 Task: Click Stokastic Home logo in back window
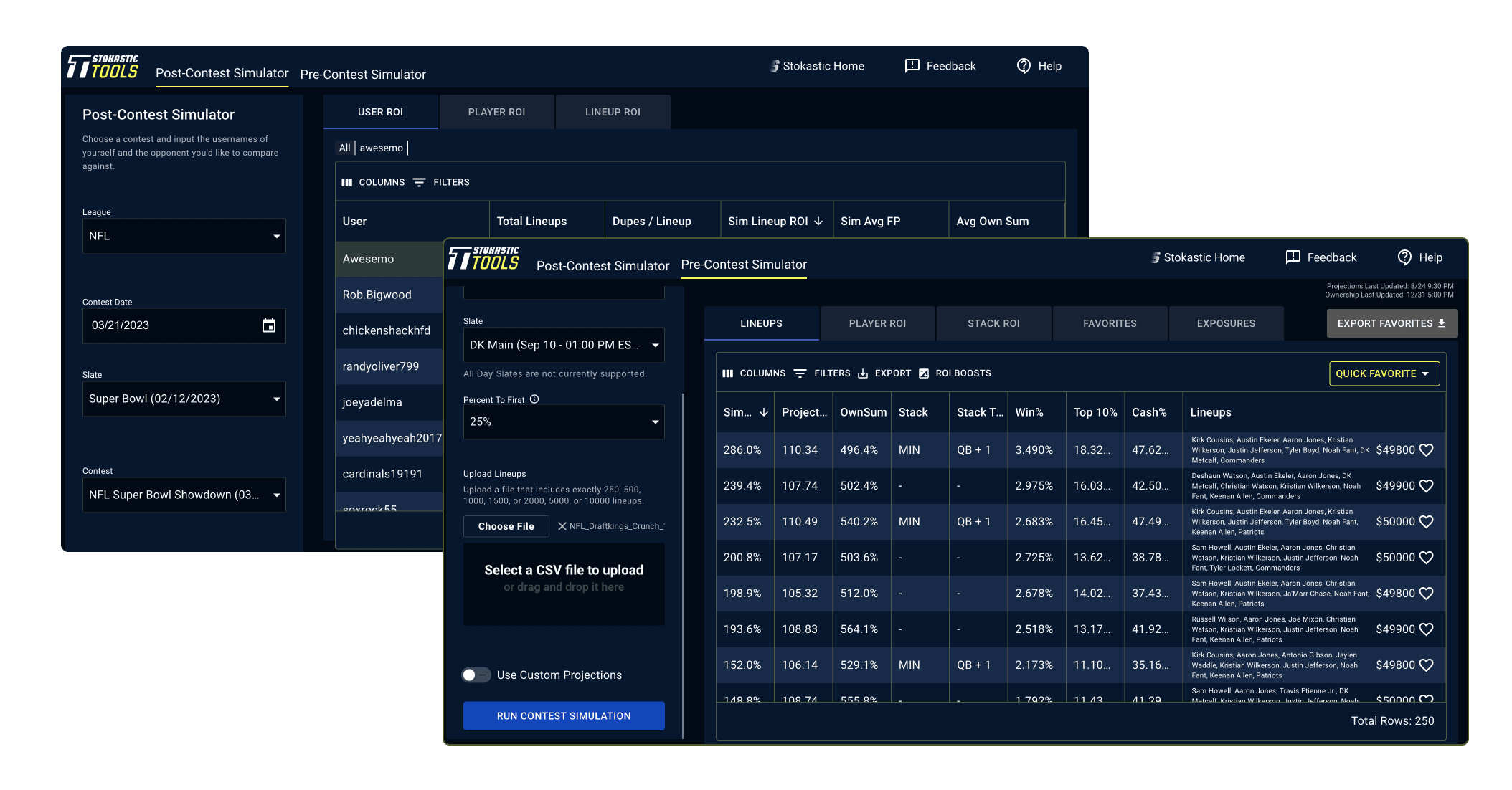[775, 66]
